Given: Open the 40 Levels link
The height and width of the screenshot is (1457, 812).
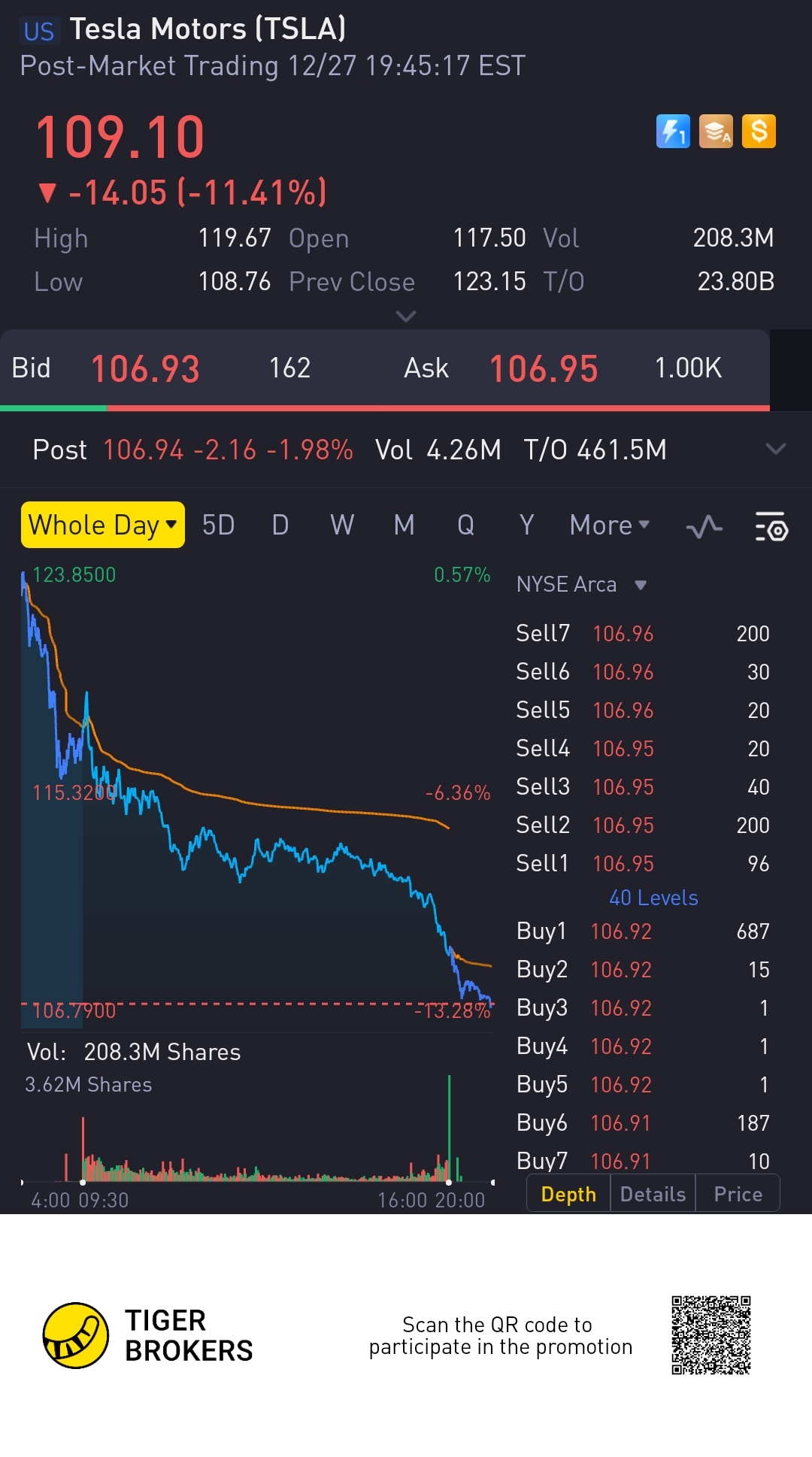Looking at the screenshot, I should tap(653, 898).
